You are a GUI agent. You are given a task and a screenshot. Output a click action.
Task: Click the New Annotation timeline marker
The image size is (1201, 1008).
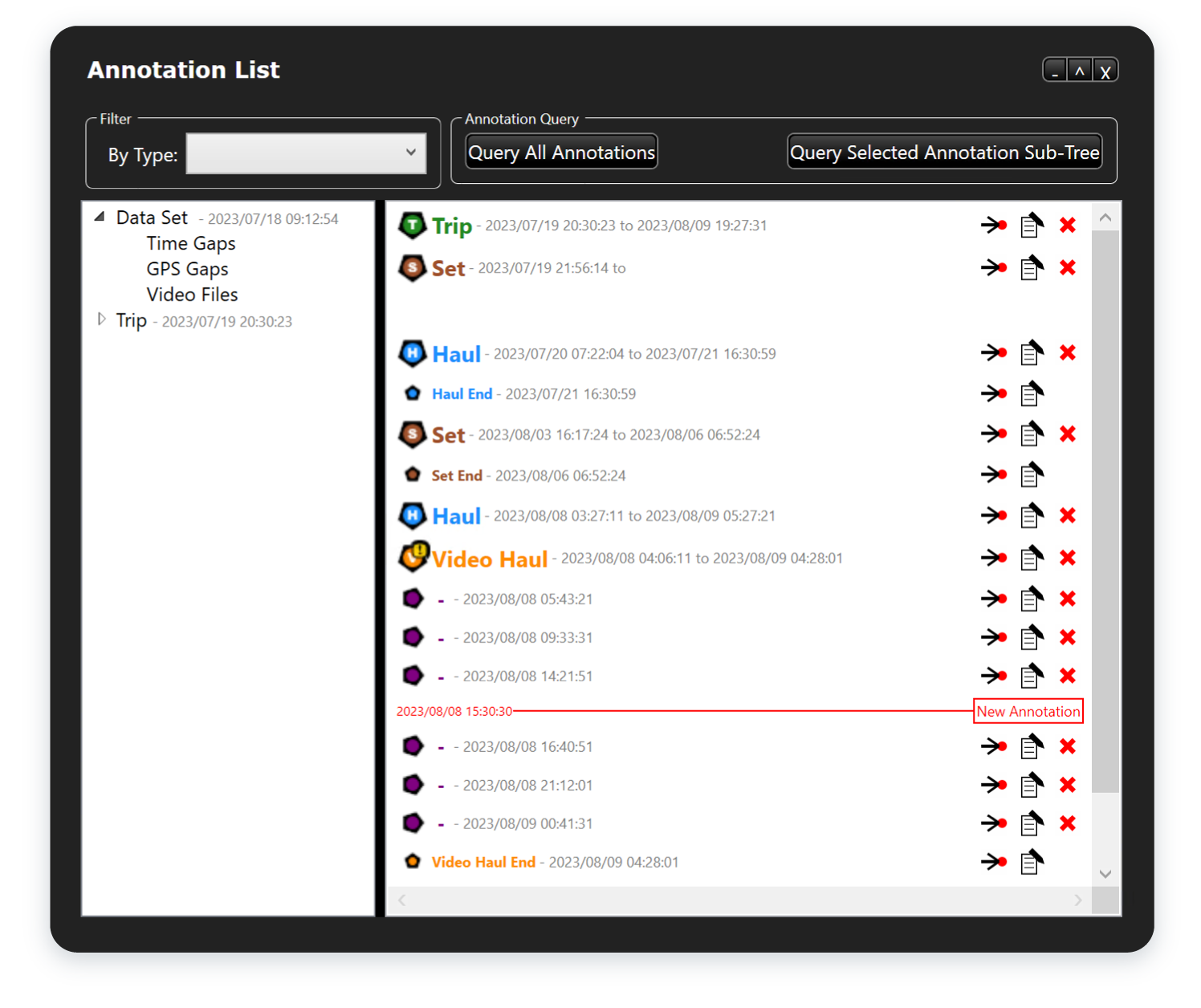coord(1028,711)
